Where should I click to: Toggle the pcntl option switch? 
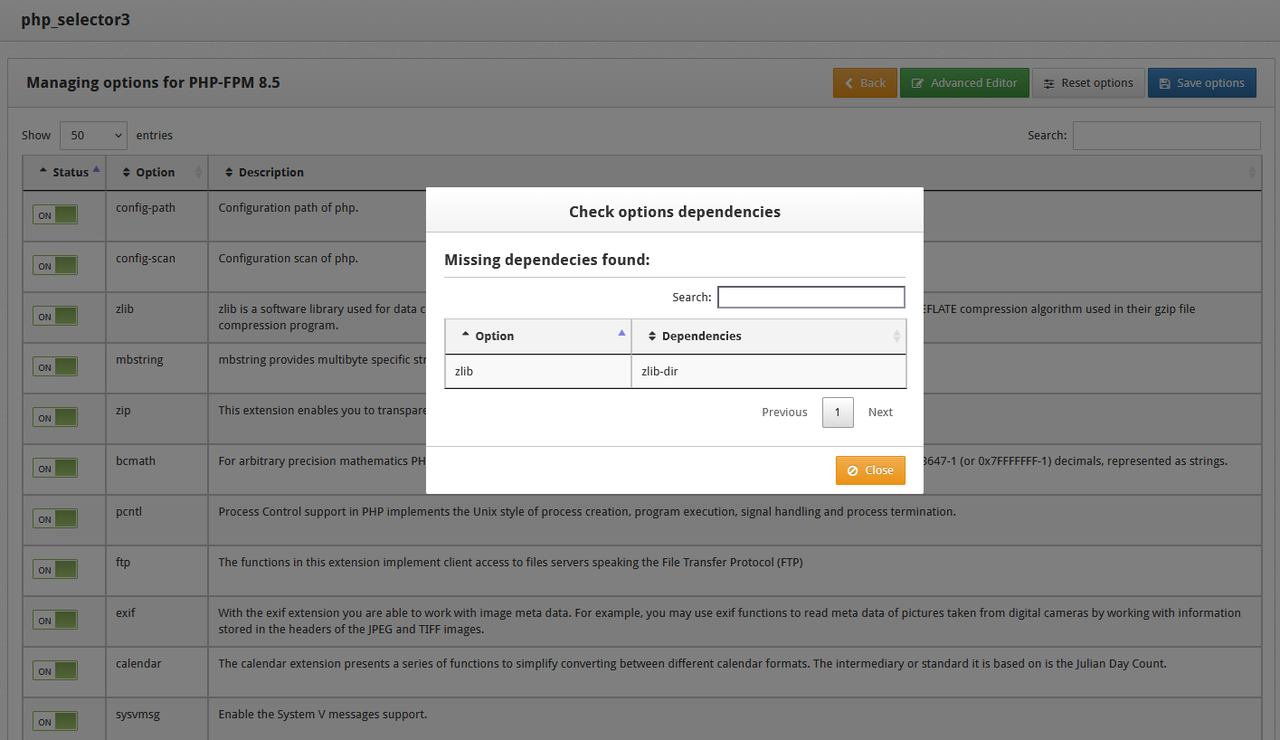[x=55, y=519]
